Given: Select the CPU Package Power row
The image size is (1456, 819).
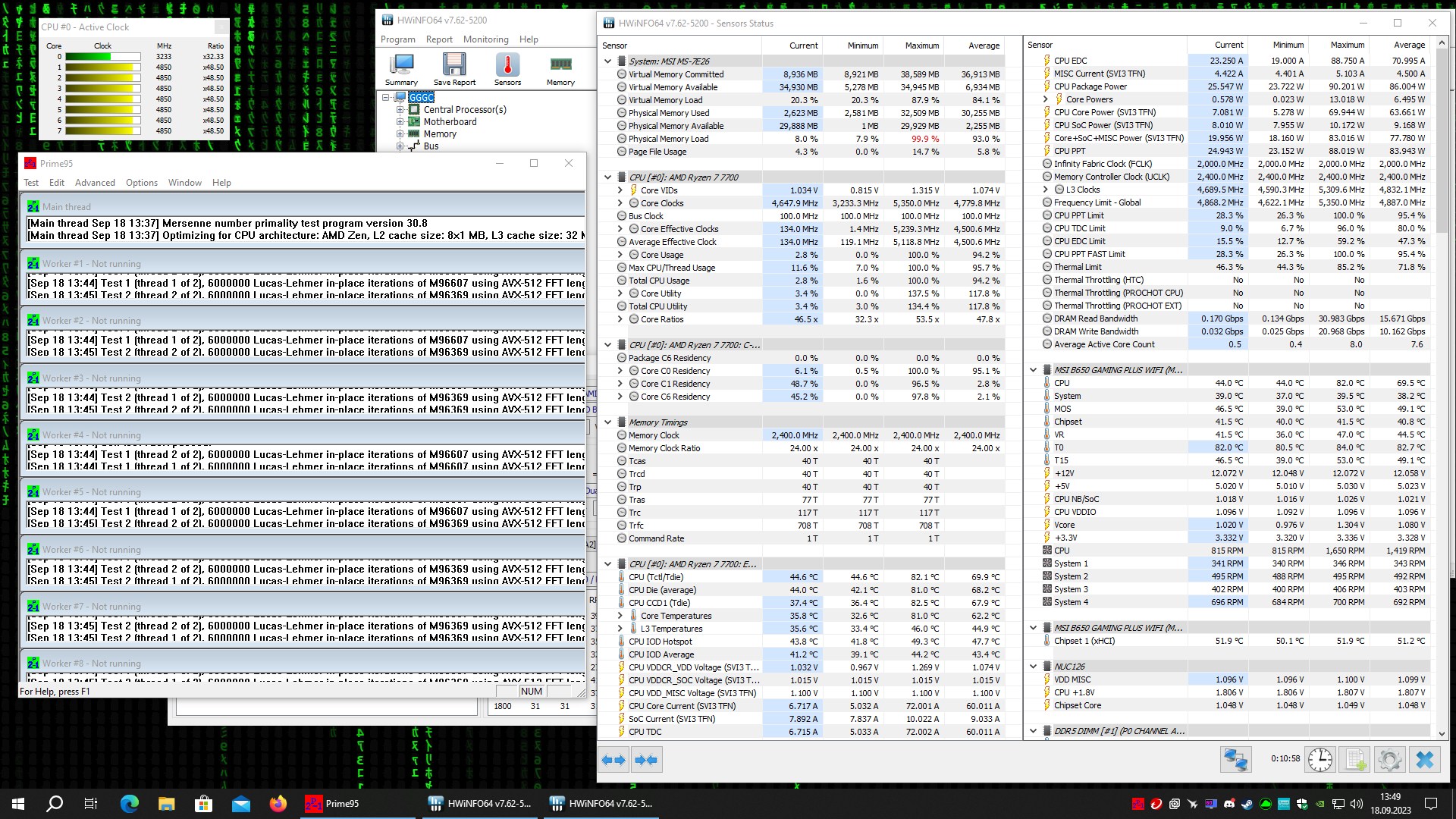Looking at the screenshot, I should click(x=1228, y=86).
